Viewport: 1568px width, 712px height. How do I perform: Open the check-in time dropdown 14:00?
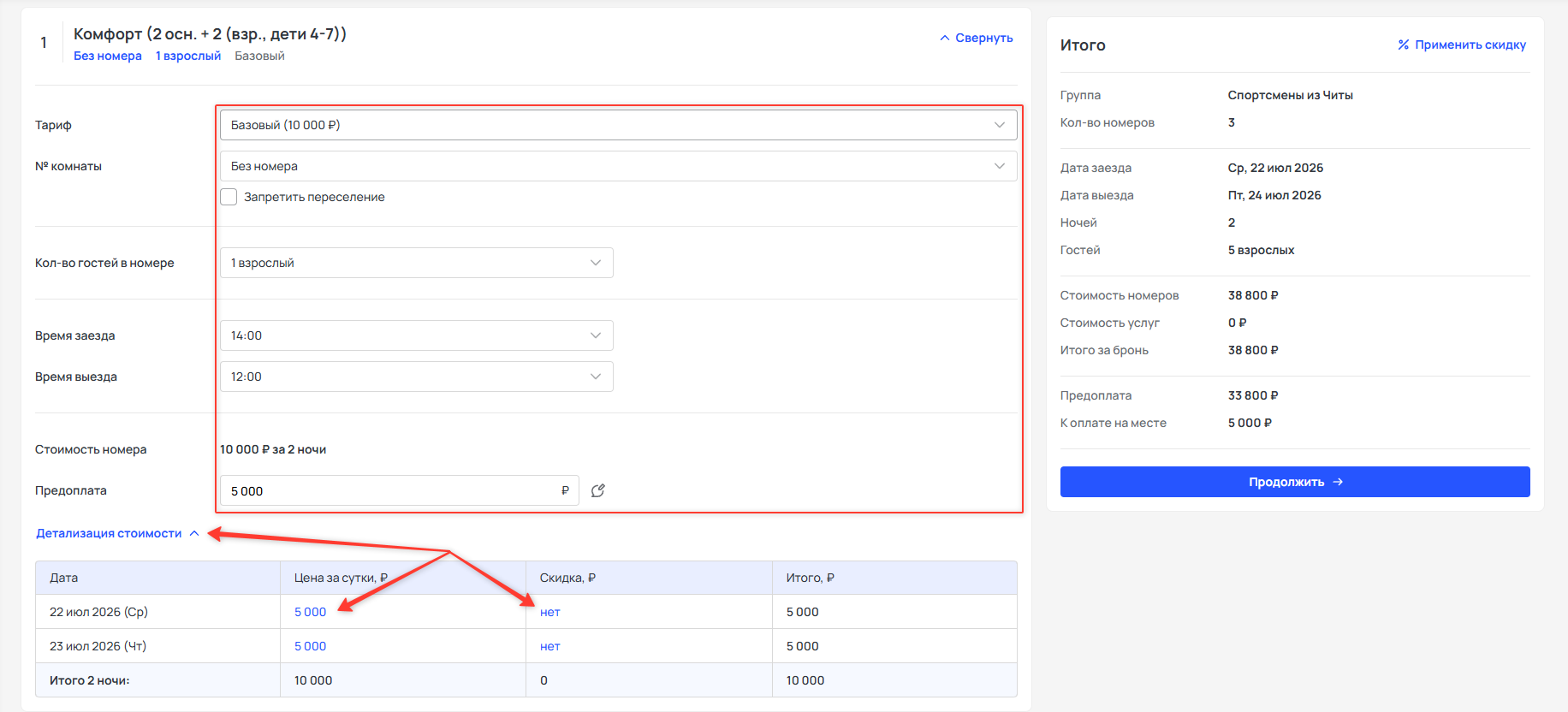pyautogui.click(x=417, y=335)
